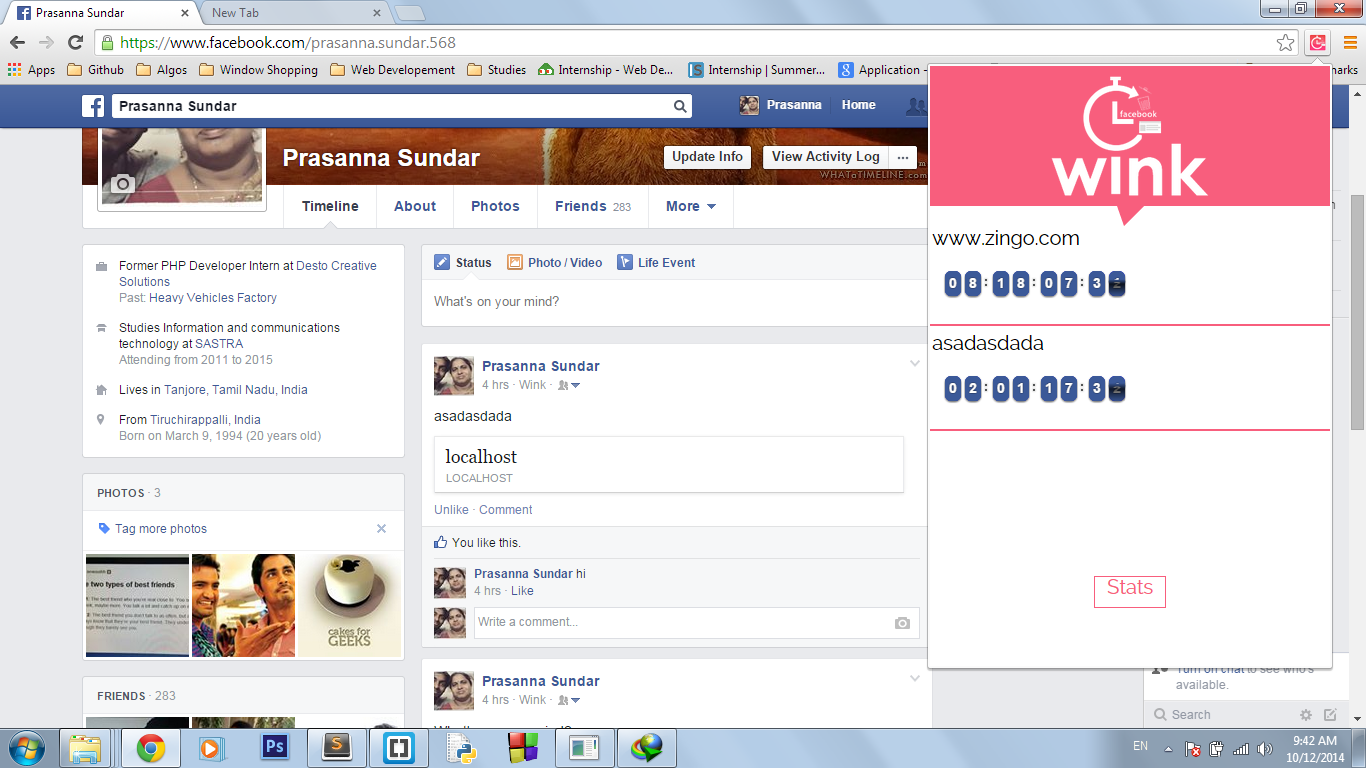Bookmark this page with the star icon
This screenshot has width=1366, height=768.
click(1285, 42)
